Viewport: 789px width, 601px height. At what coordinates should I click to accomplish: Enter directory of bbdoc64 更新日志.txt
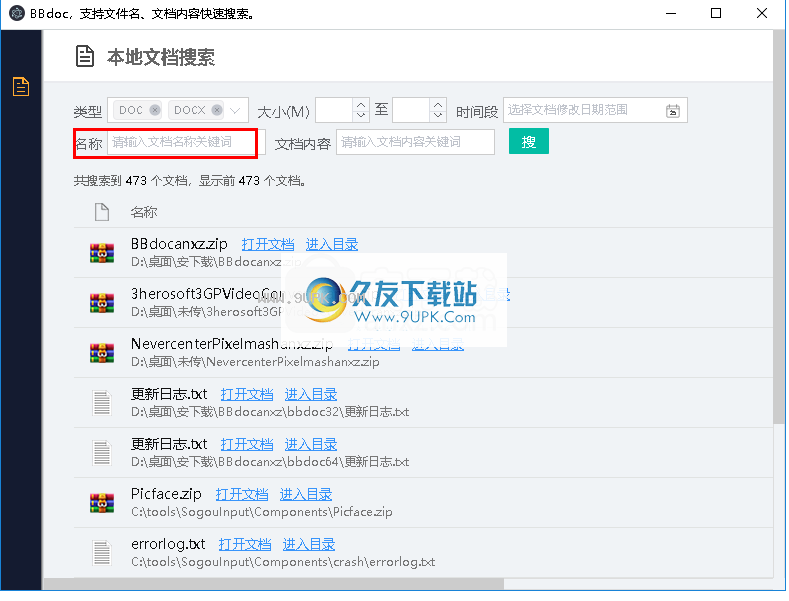tap(310, 444)
